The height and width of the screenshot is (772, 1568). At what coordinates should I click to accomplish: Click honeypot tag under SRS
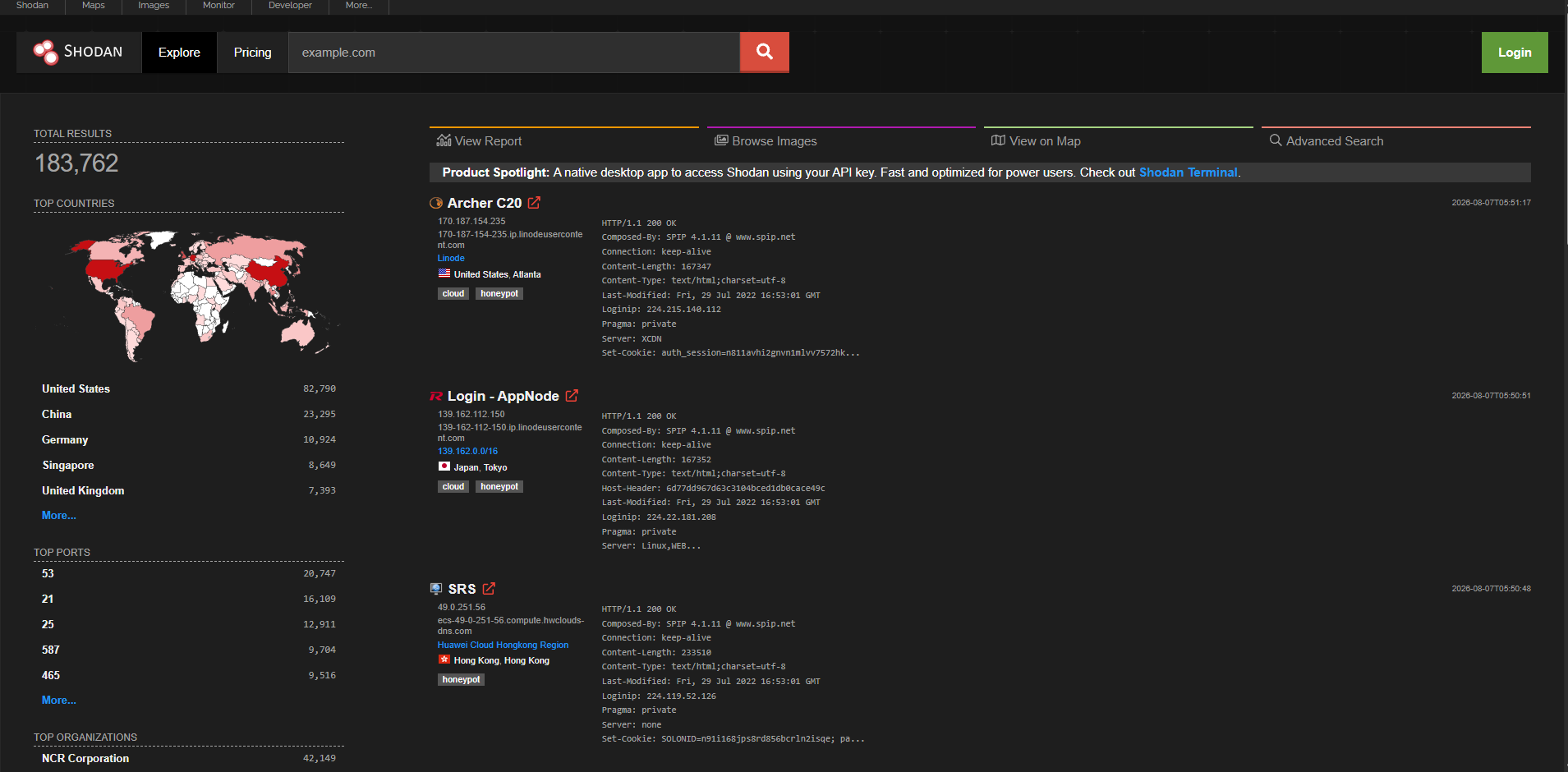pos(461,679)
